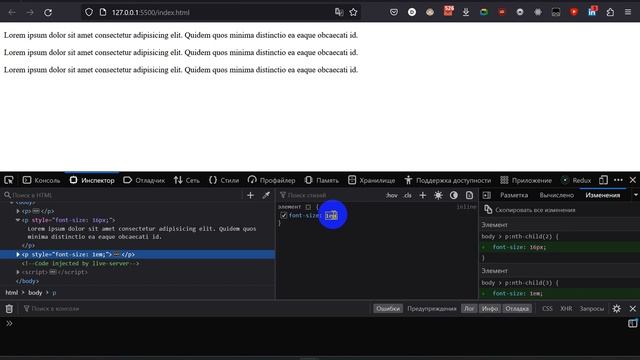Image resolution: width=640 pixels, height=360 pixels.
Task: Toggle the Ошибки console filter
Action: [388, 309]
